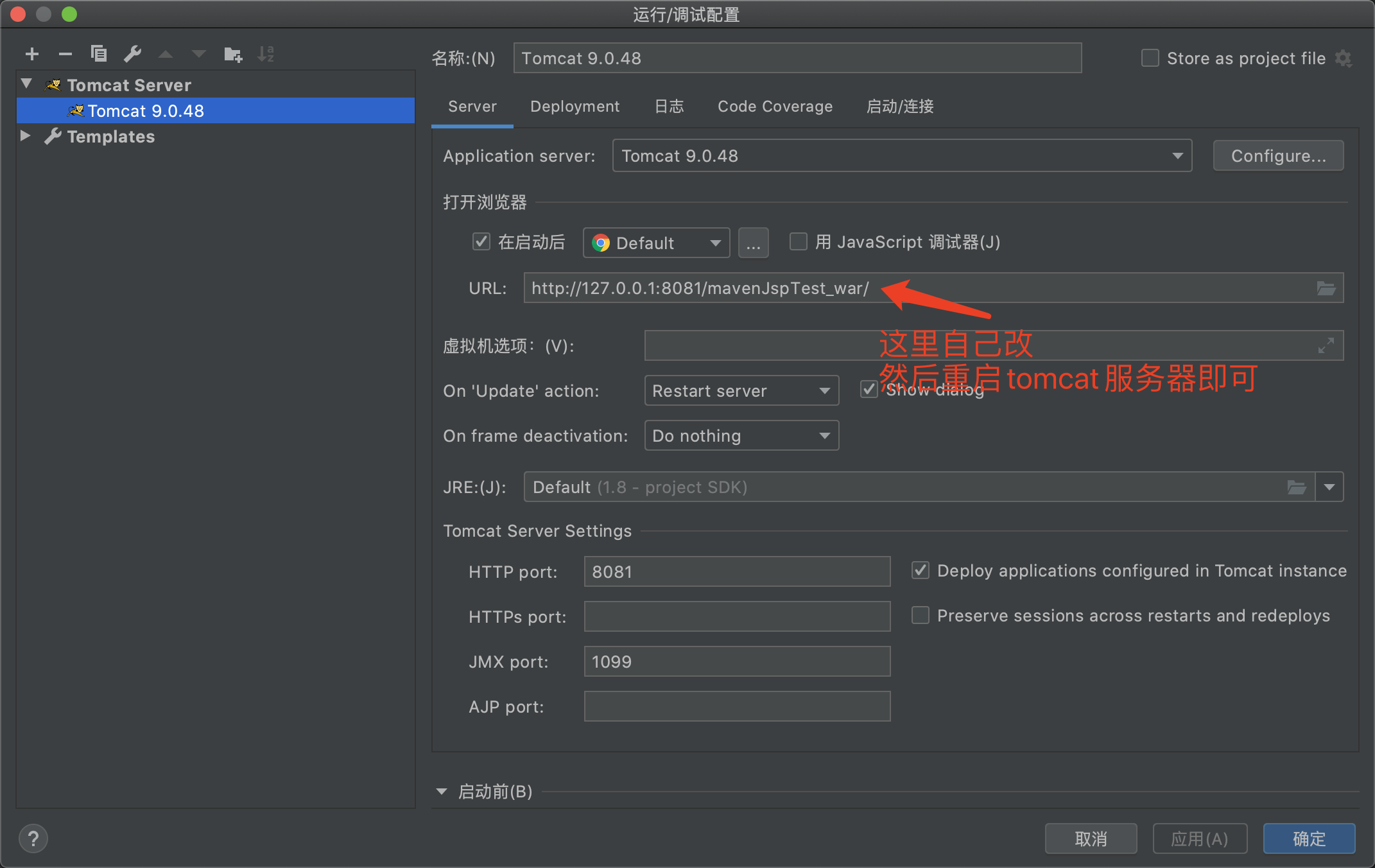This screenshot has height=868, width=1375.
Task: Click the OK (确定) button
Action: (x=1309, y=838)
